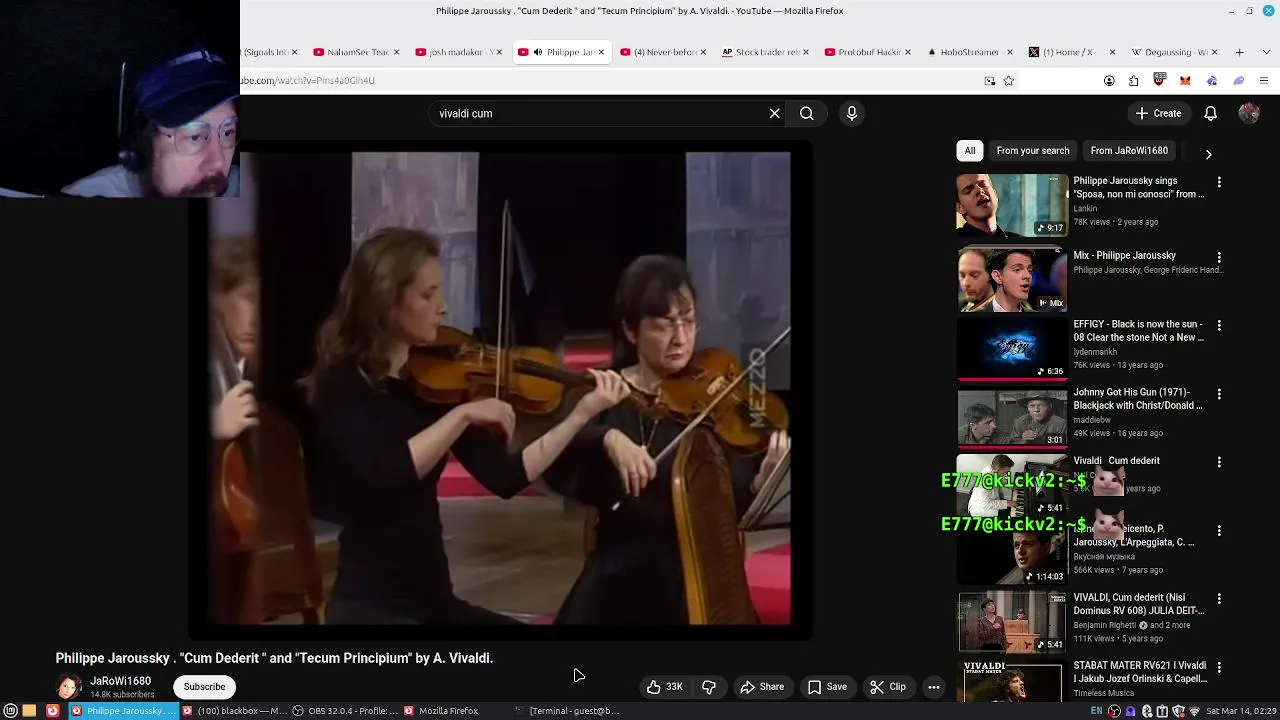Save the video to a playlist
The image size is (1280, 720).
coord(827,687)
